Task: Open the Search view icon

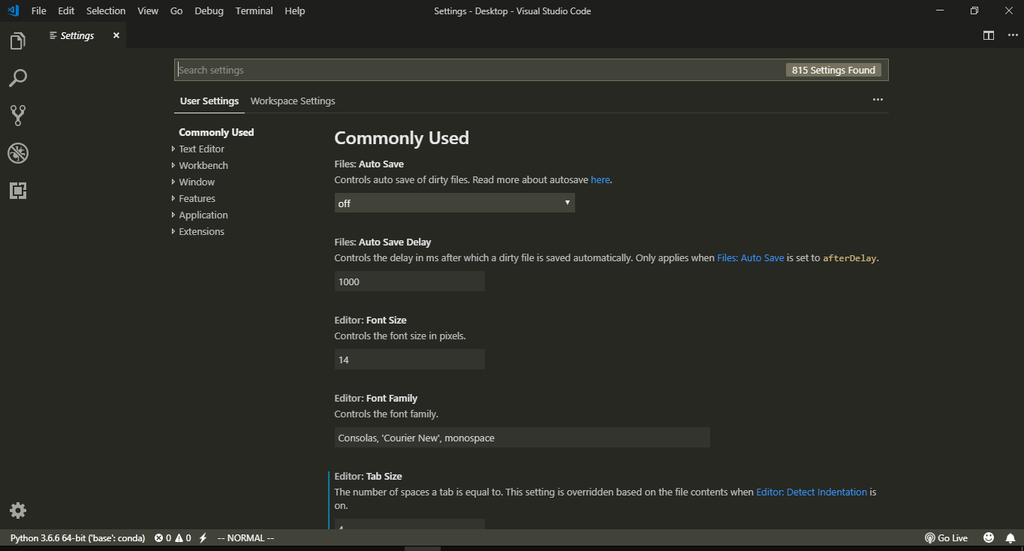Action: pyautogui.click(x=17, y=78)
